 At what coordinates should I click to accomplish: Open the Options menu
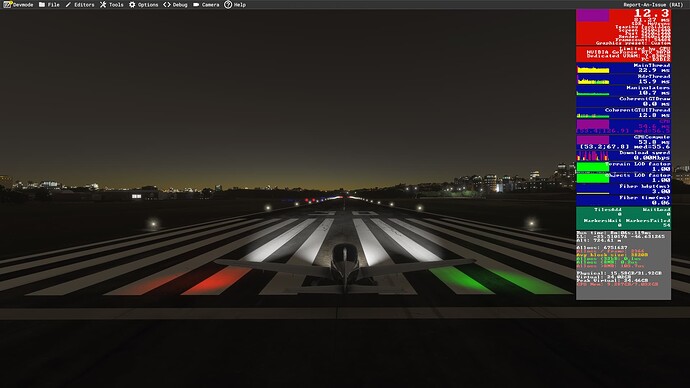pyautogui.click(x=143, y=5)
